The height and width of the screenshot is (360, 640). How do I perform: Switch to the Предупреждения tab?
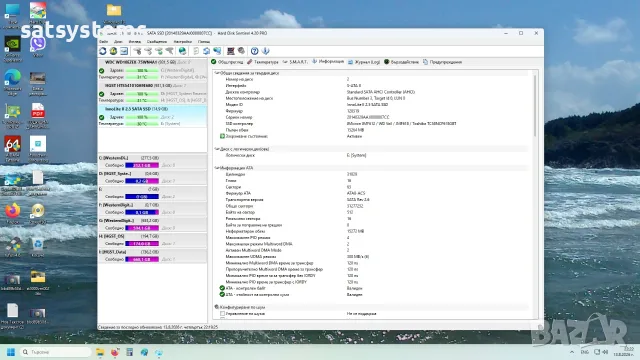click(442, 62)
